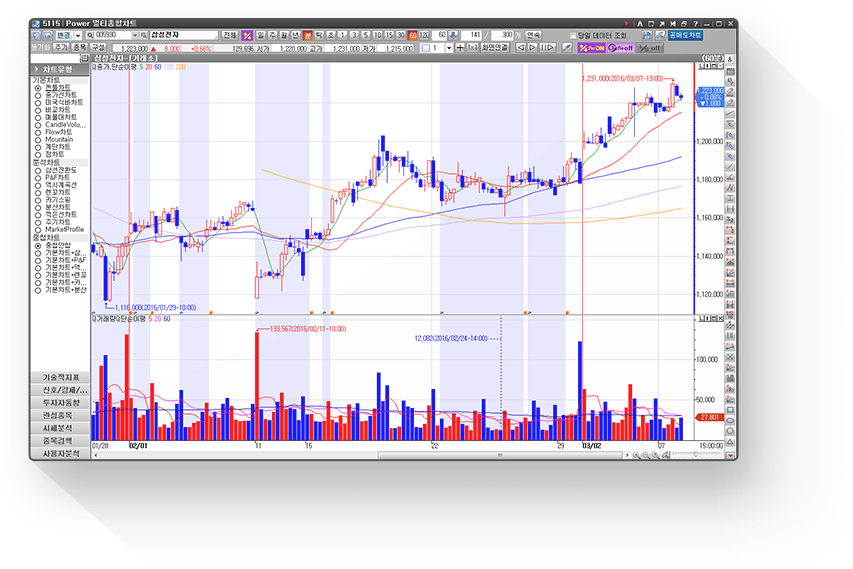
Task: Click the pencil drawing tool icon in second row
Action: [567, 48]
